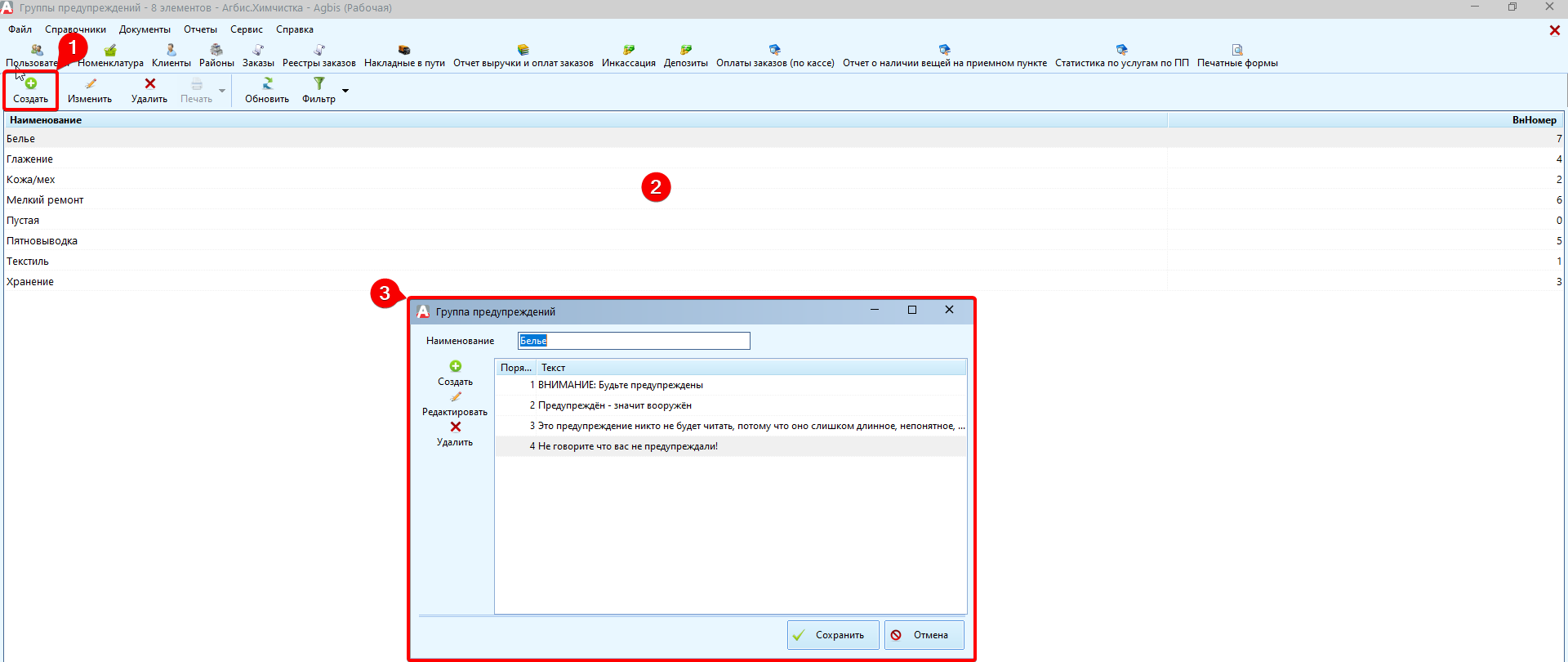Click Изменить in the main toolbar

point(90,90)
